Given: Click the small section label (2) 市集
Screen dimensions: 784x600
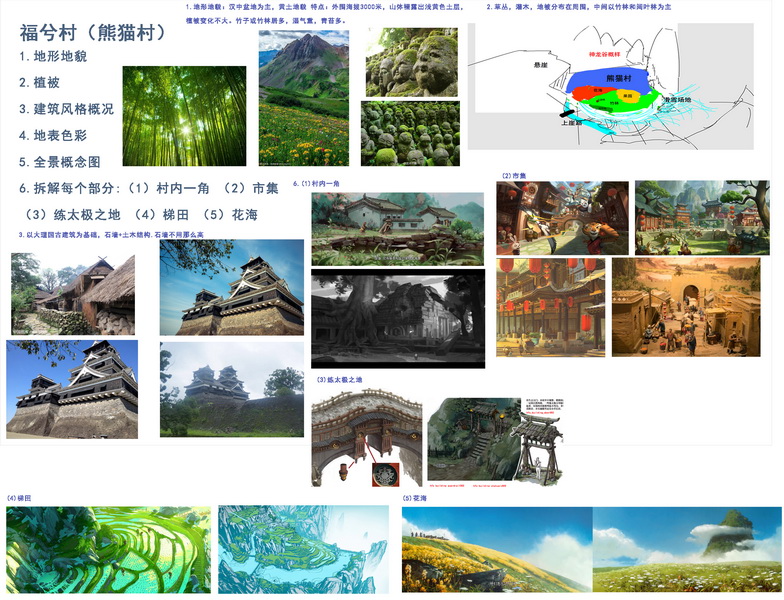Looking at the screenshot, I should (x=514, y=176).
